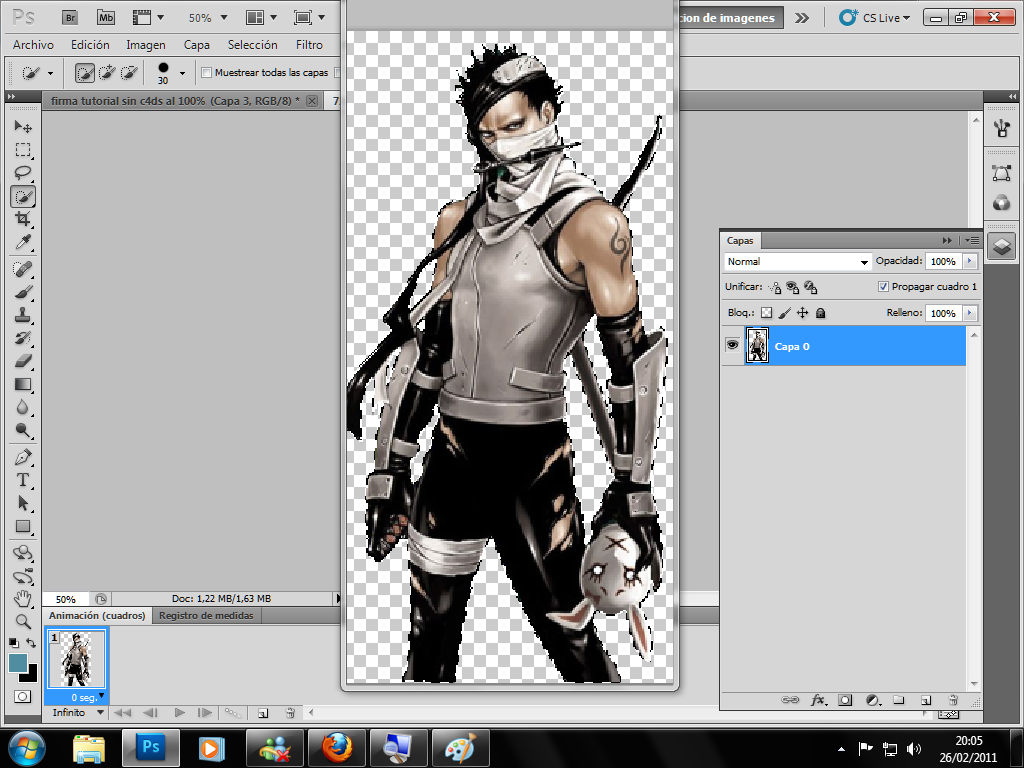
Task: Toggle lock position in Bloq. row
Action: (x=803, y=313)
